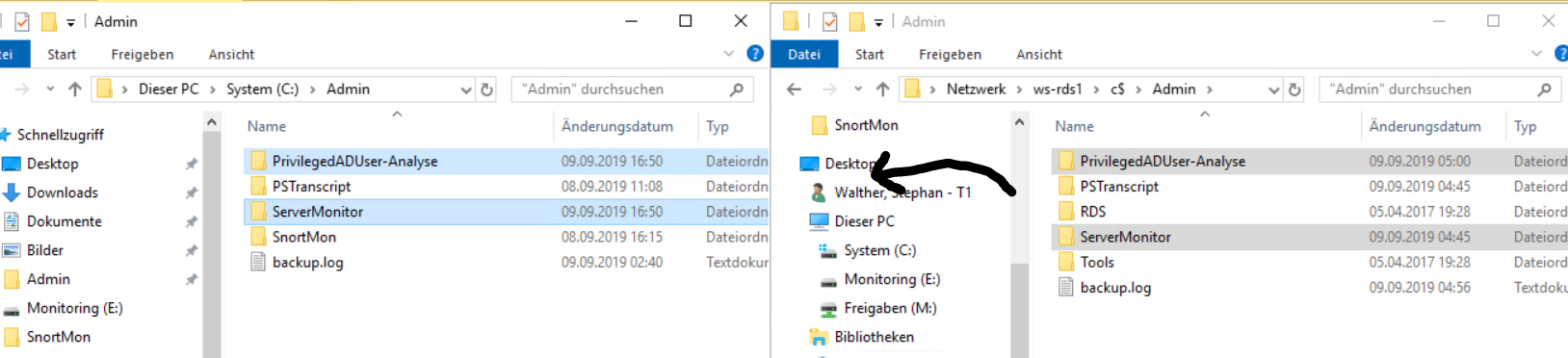Select PSTranscript folder in left window
Image resolution: width=1568 pixels, height=358 pixels.
point(311,187)
